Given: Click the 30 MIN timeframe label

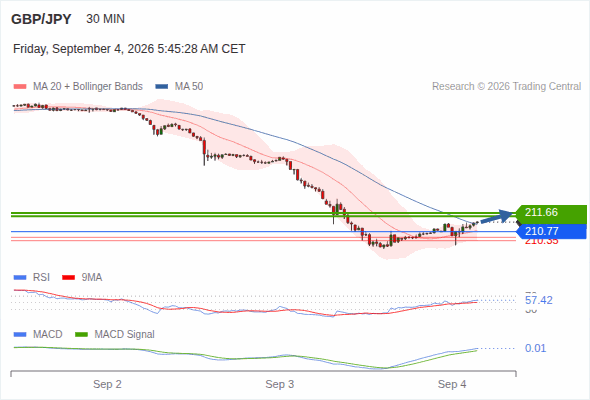Looking at the screenshot, I should click(x=105, y=19).
